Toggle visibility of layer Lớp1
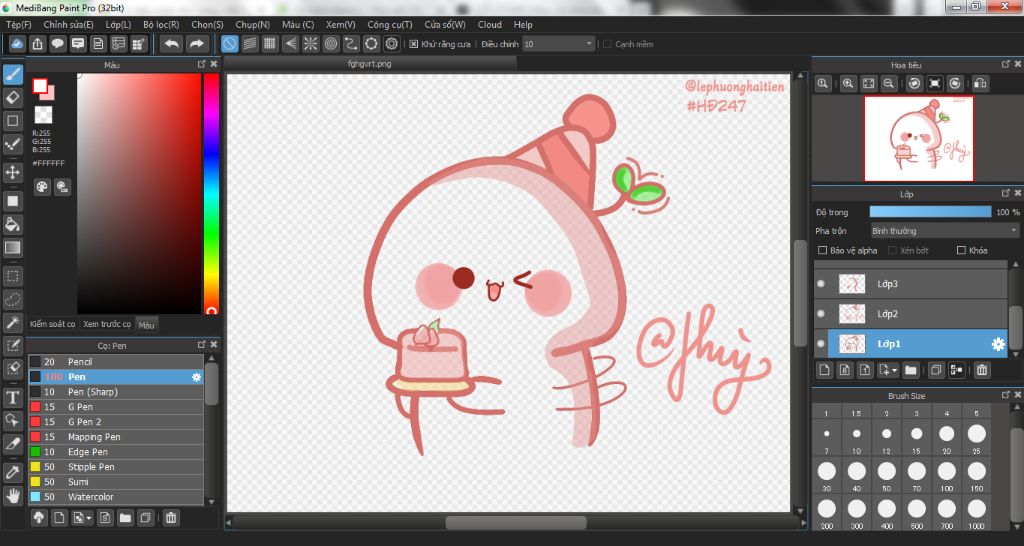 [x=821, y=344]
